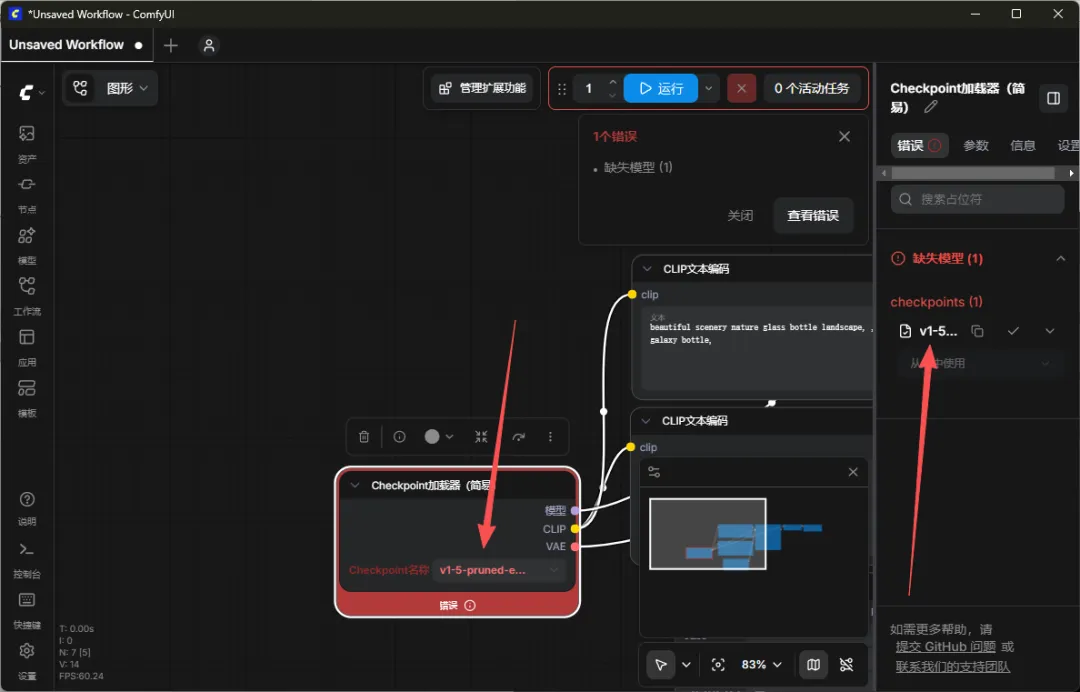Open the user account icon
This screenshot has height=692, width=1080.
coord(209,45)
